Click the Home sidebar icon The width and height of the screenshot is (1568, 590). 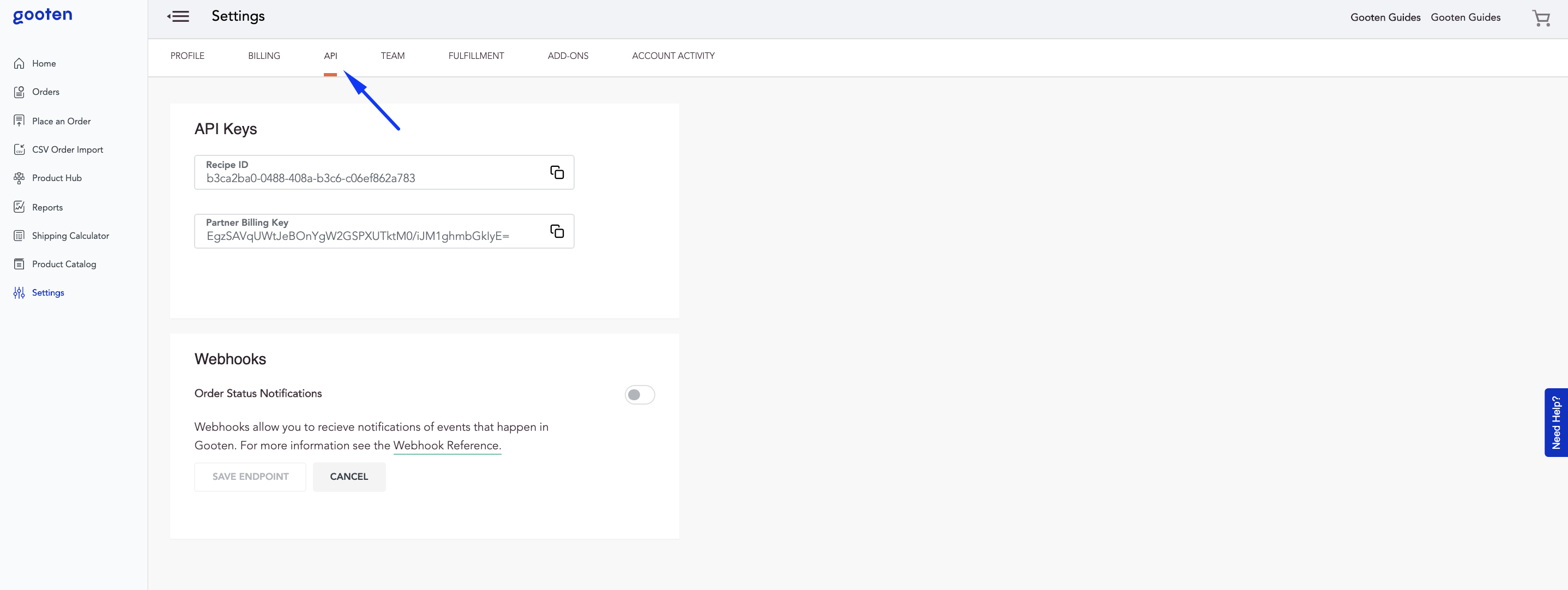pyautogui.click(x=20, y=63)
